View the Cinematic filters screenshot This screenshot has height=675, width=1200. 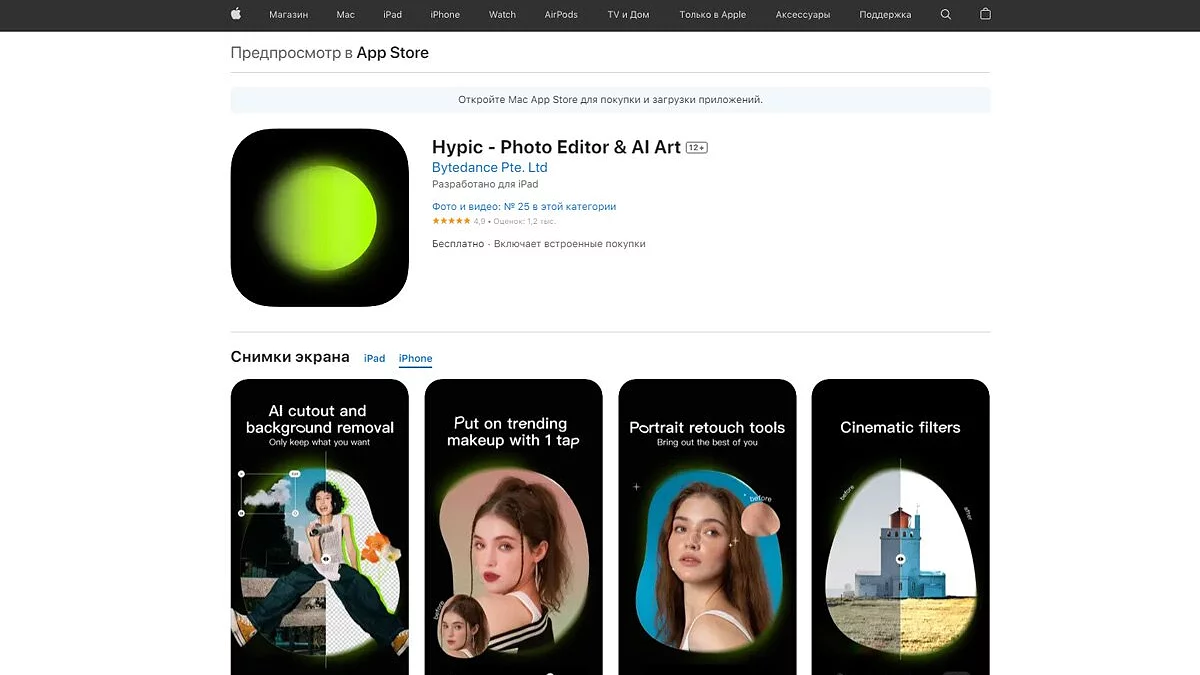(900, 526)
